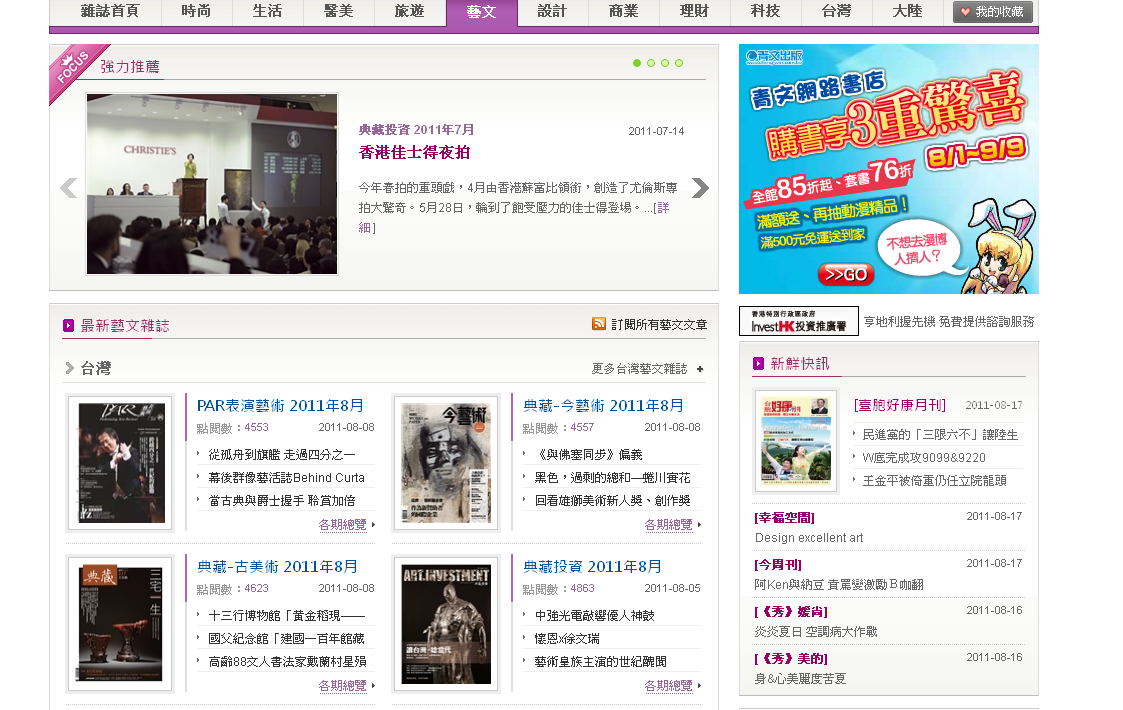Select the first green carousel dot
This screenshot has width=1123, height=710.
pos(637,63)
